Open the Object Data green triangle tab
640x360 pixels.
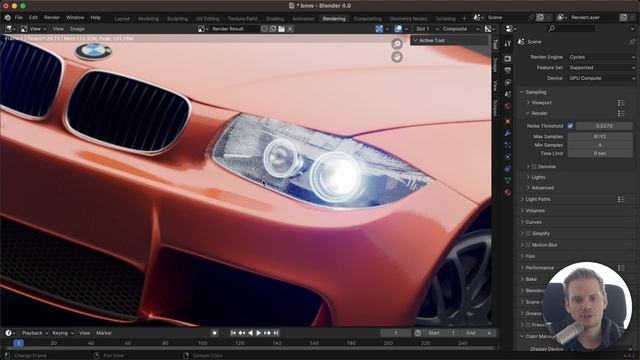(x=508, y=180)
